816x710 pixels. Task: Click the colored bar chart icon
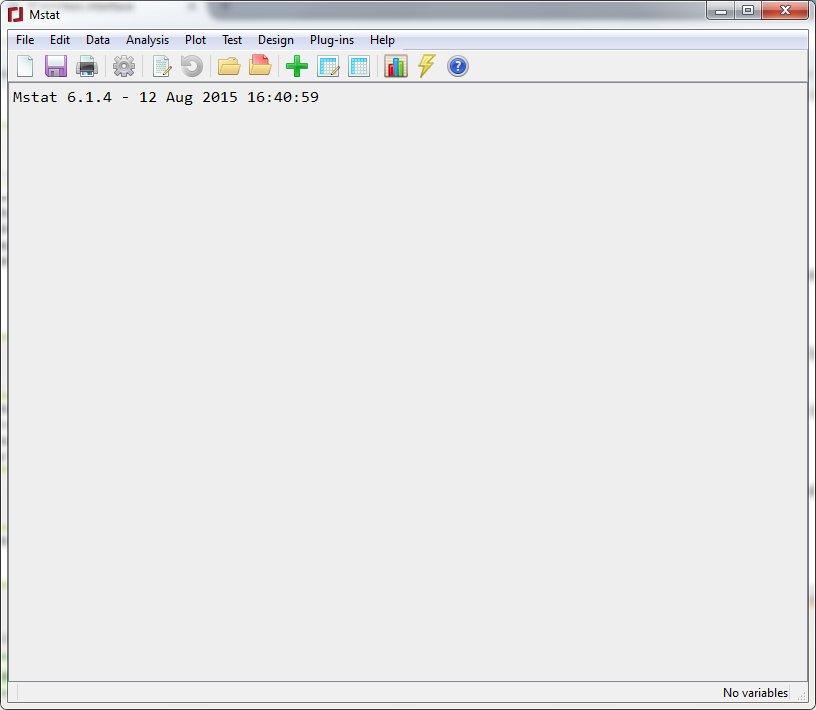[x=396, y=66]
